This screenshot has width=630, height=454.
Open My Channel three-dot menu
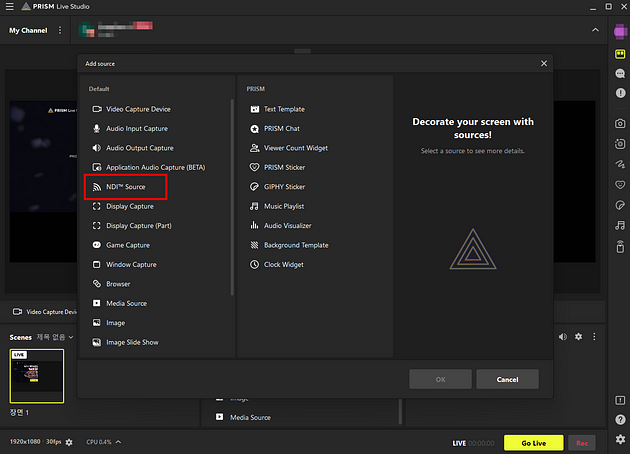59,30
